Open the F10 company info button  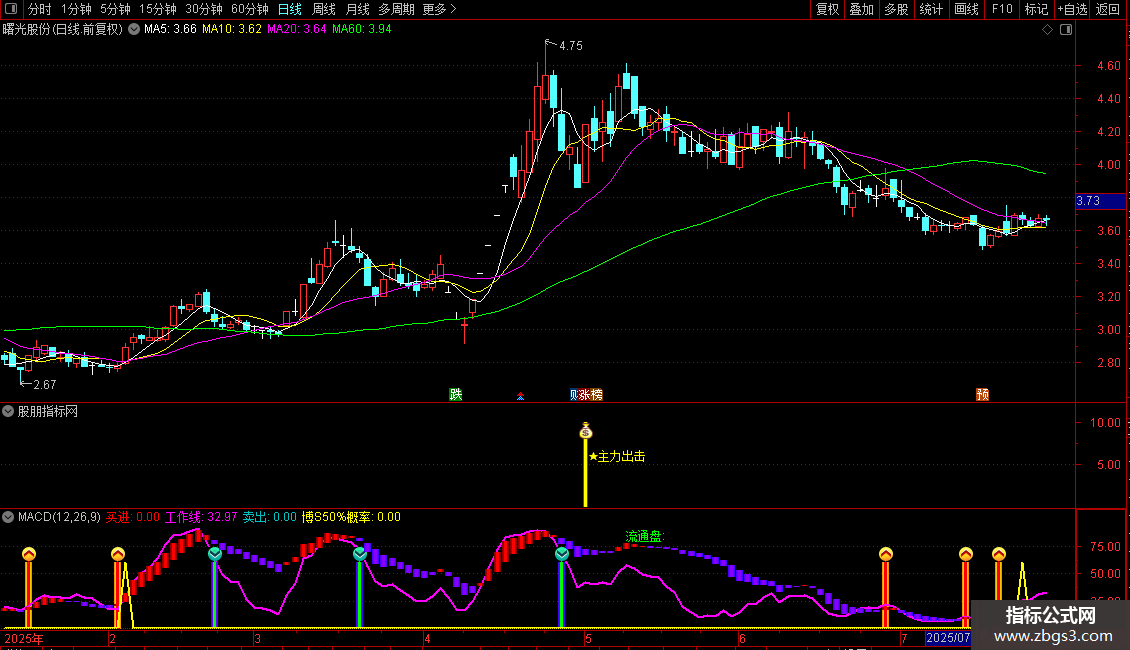point(1002,9)
